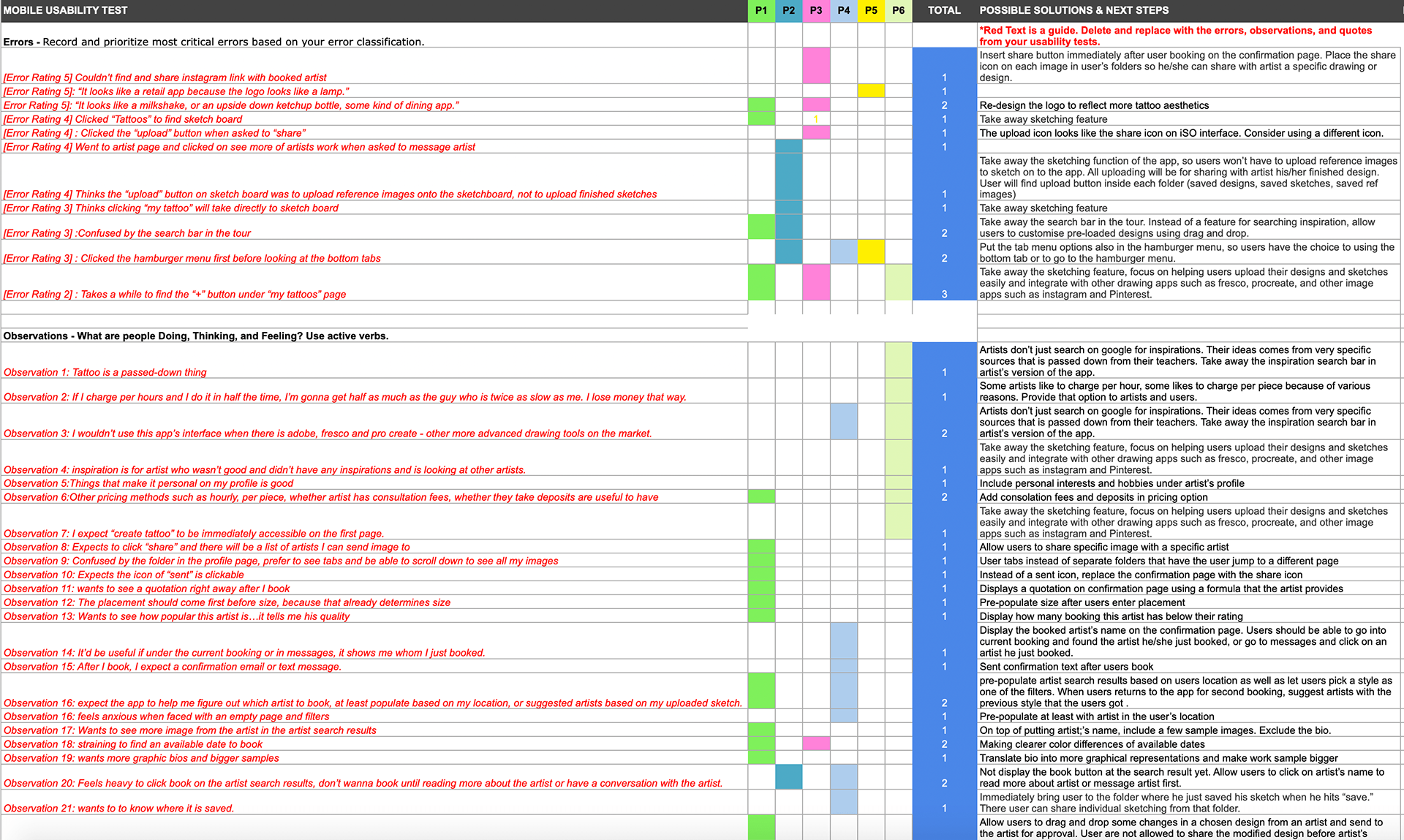Viewport: 1404px width, 840px height.
Task: Select error Clicked Tattoos to find sketch board
Action: click(374, 119)
